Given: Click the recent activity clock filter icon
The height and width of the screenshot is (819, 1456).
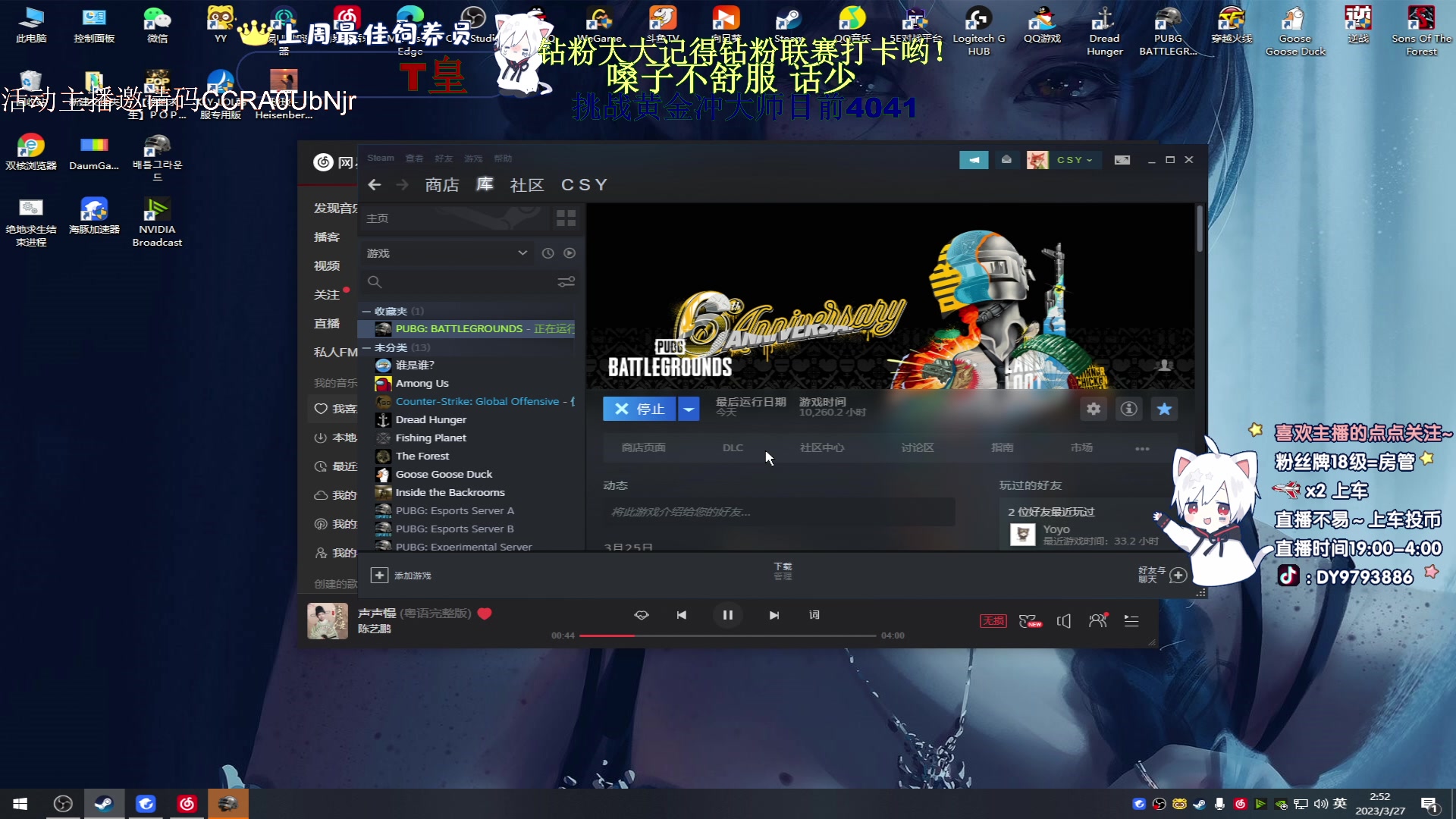Looking at the screenshot, I should coord(548,253).
